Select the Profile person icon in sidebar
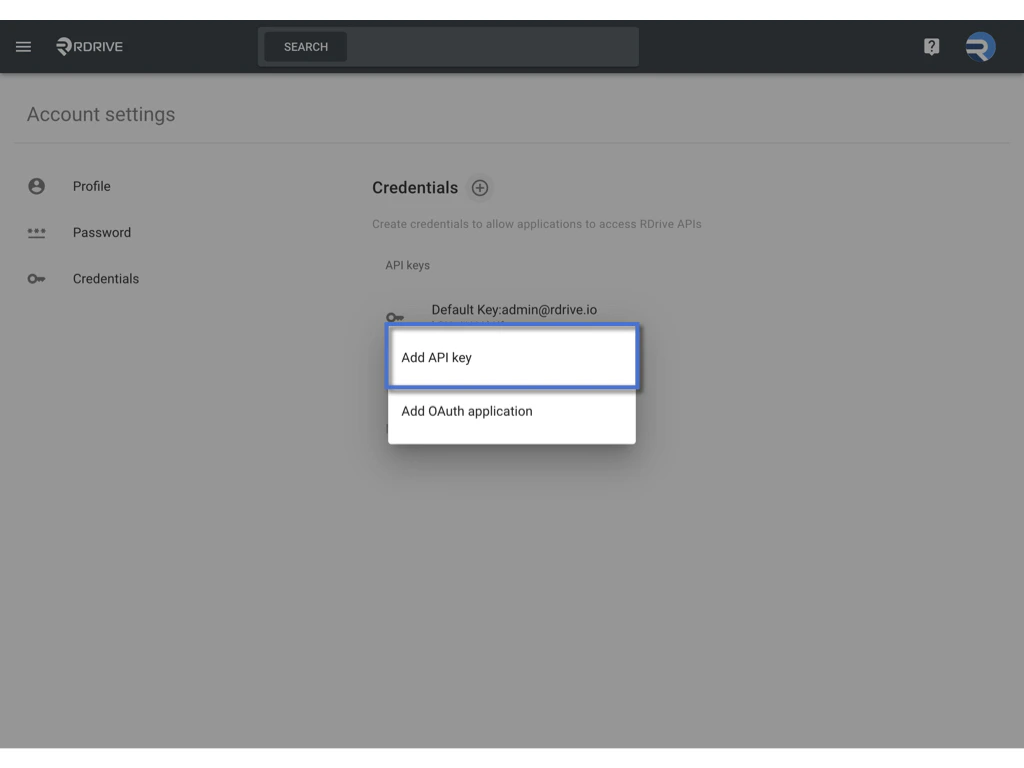This screenshot has height=768, width=1024. coord(36,186)
